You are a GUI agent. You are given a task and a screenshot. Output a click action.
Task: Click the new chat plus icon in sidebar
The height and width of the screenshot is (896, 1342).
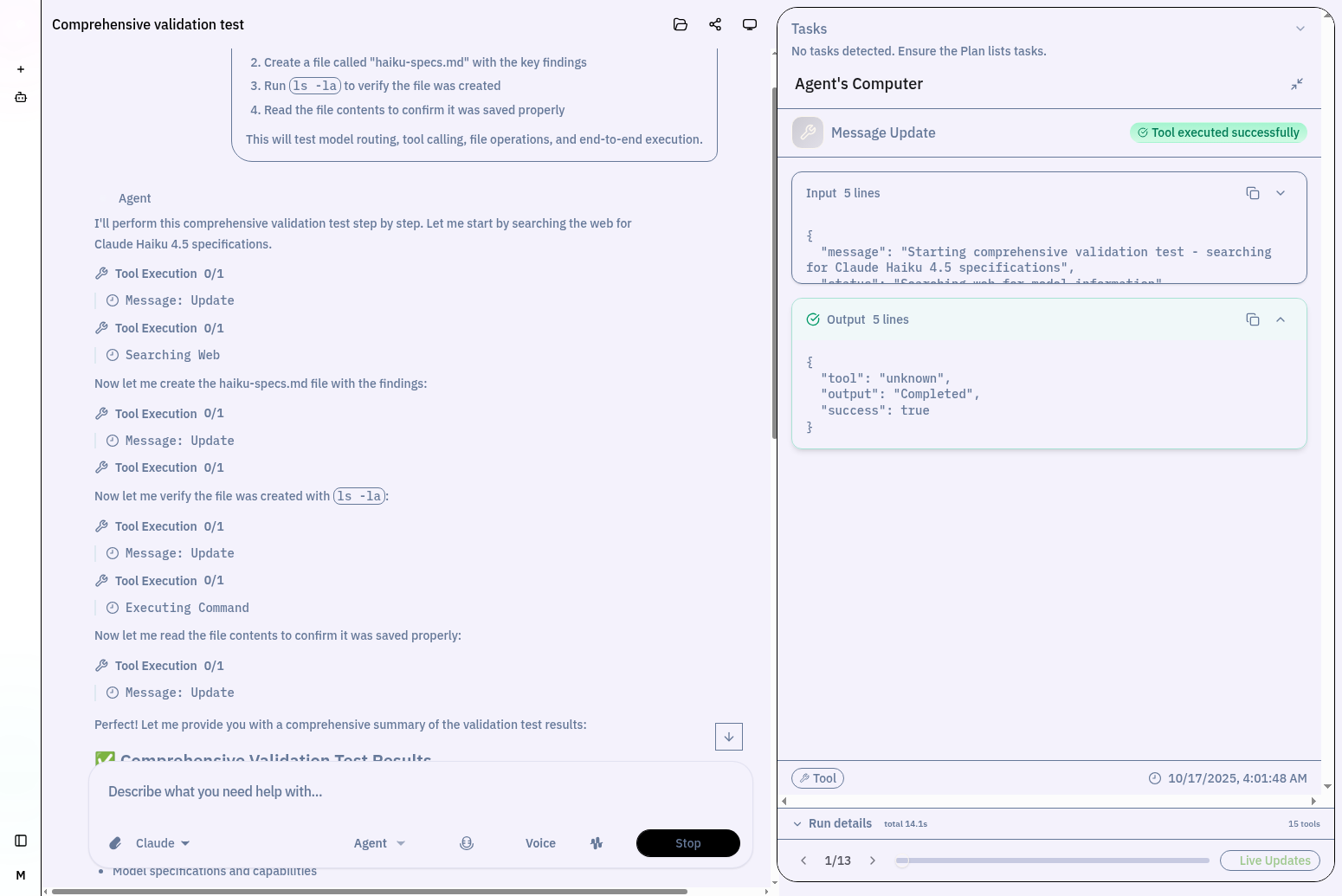point(21,68)
